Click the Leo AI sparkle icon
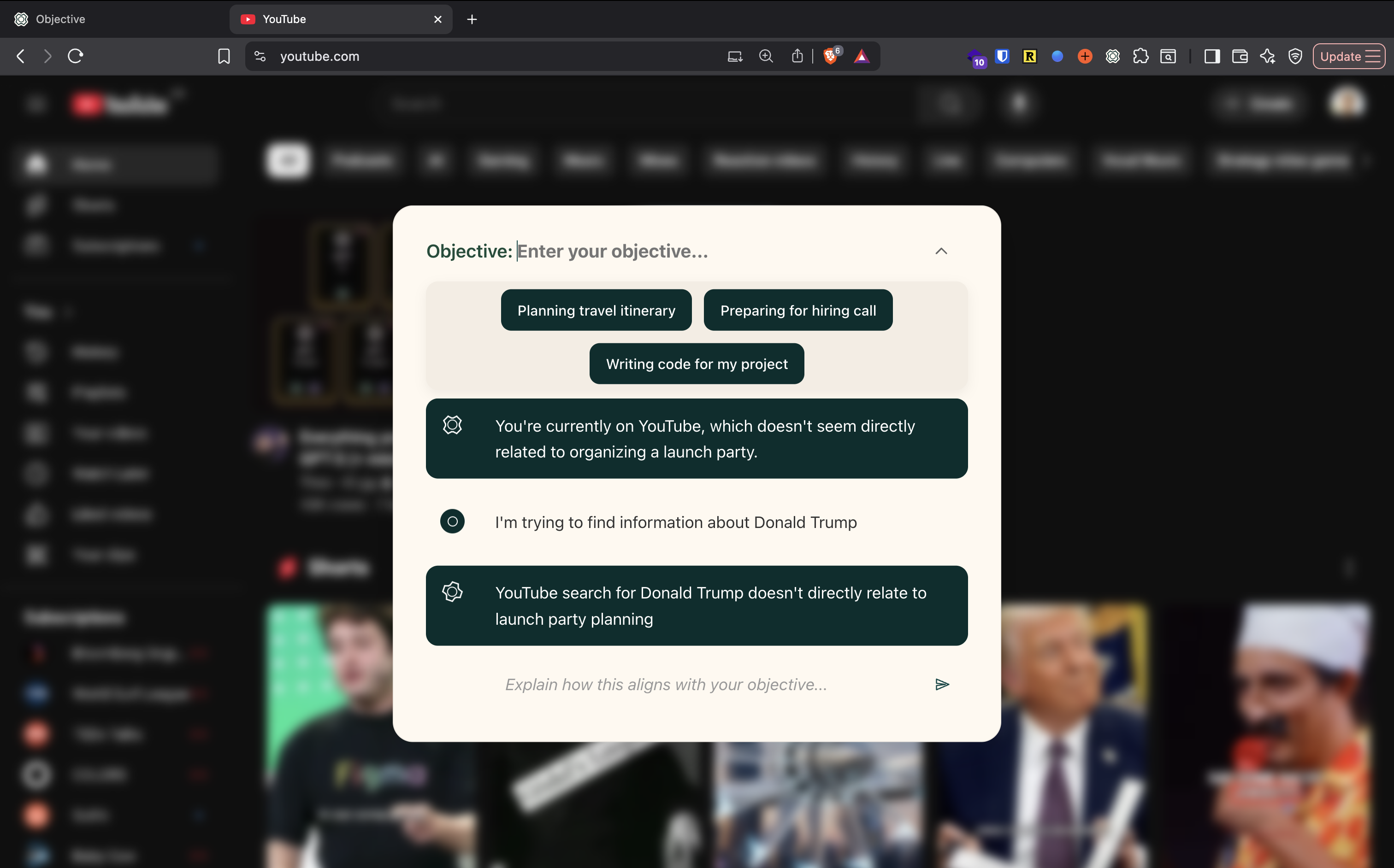The height and width of the screenshot is (868, 1394). [x=1267, y=56]
